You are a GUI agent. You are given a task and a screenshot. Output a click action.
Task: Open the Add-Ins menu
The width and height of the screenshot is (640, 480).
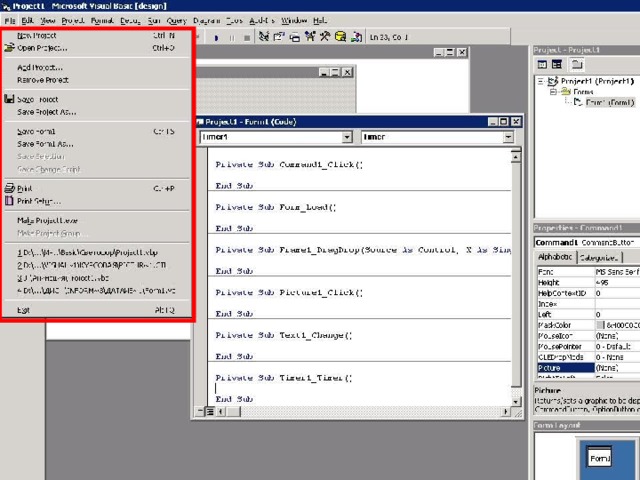[x=262, y=20]
